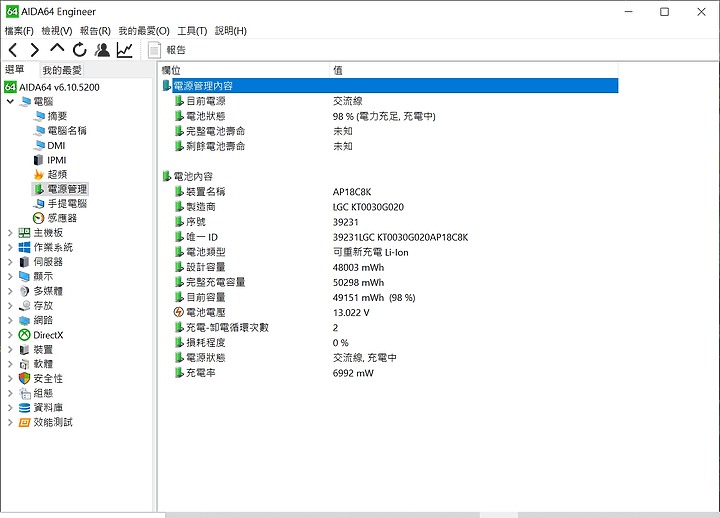Expand the 多媒體 tree node
This screenshot has height=518, width=720.
(x=10, y=291)
